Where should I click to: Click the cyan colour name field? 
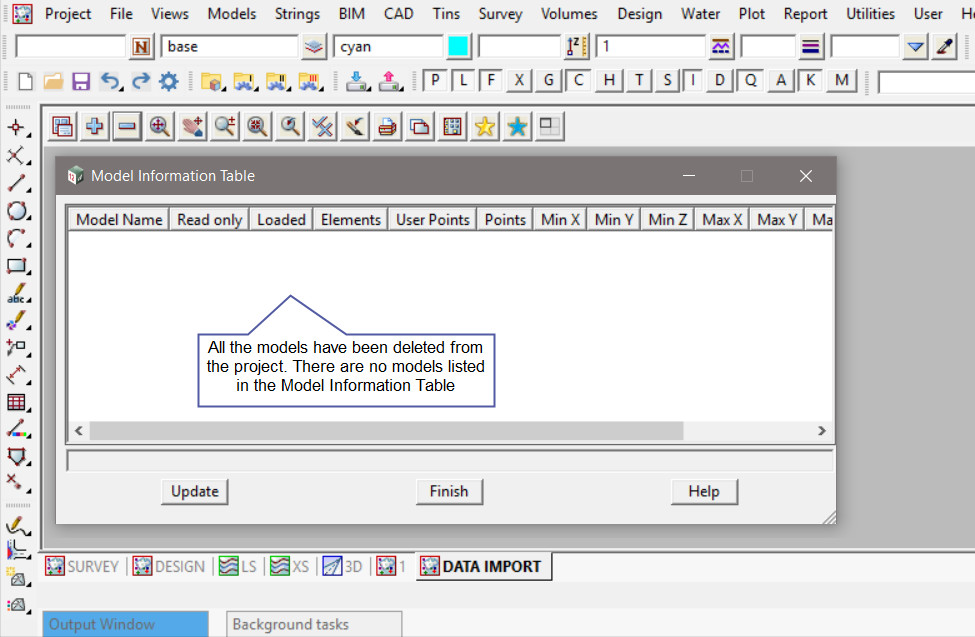tap(389, 47)
